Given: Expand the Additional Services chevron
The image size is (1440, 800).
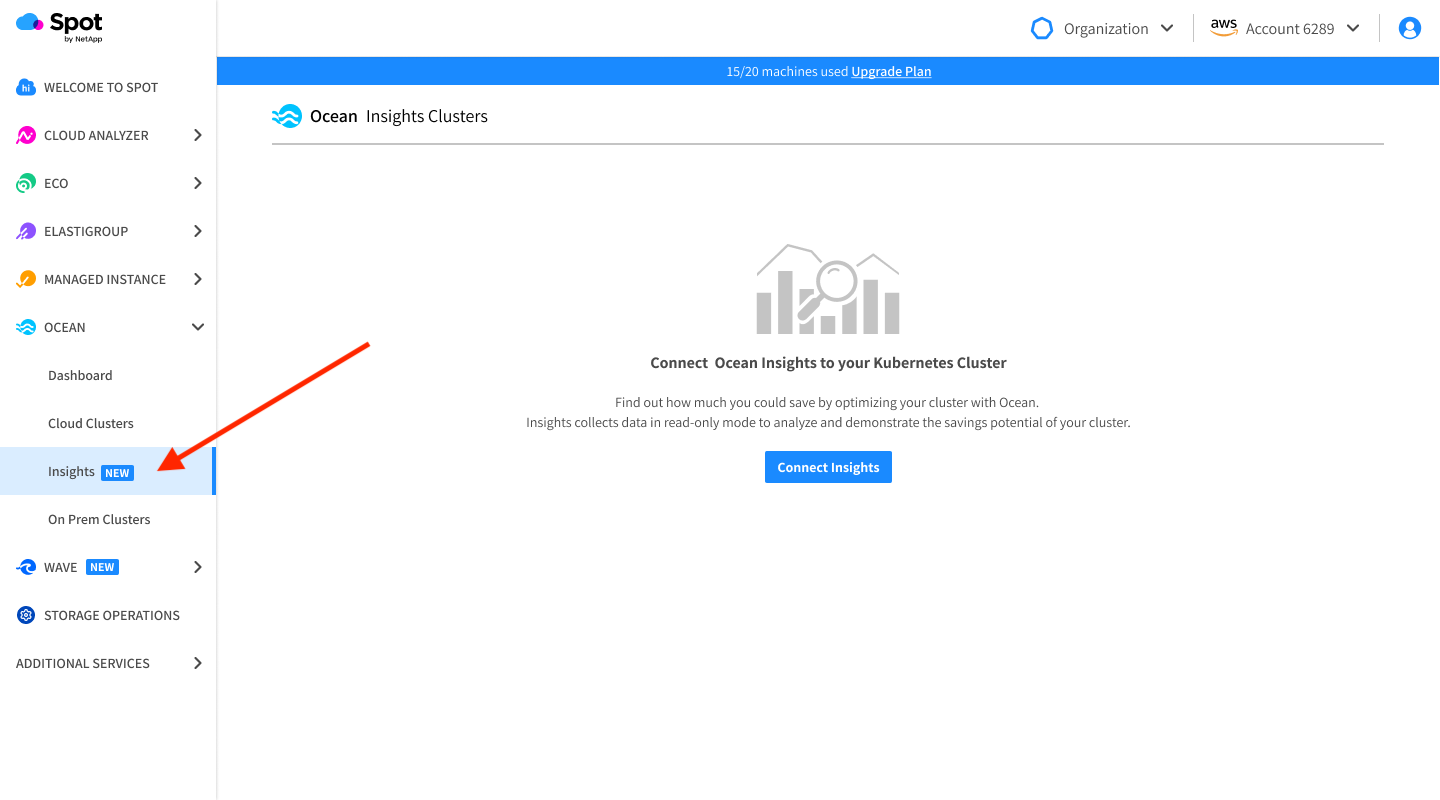Looking at the screenshot, I should (x=198, y=663).
